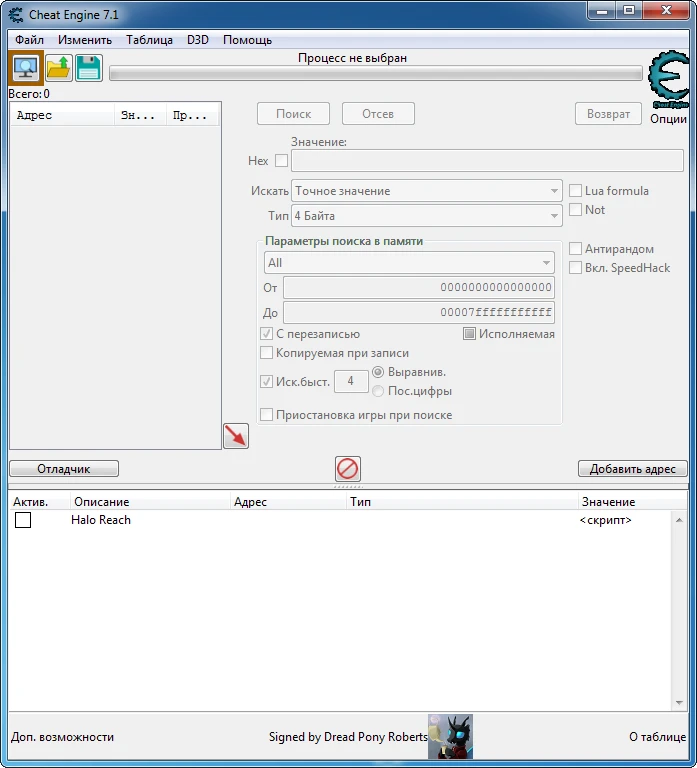This screenshot has width=697, height=768.
Task: Open the process list computer icon
Action: coord(26,68)
